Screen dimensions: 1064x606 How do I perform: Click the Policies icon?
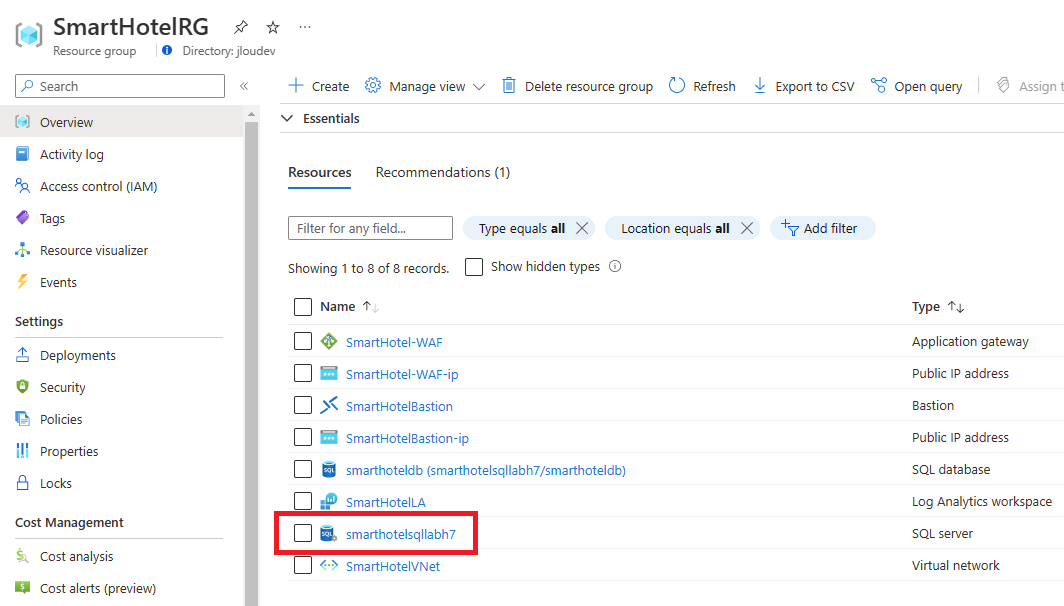point(22,419)
